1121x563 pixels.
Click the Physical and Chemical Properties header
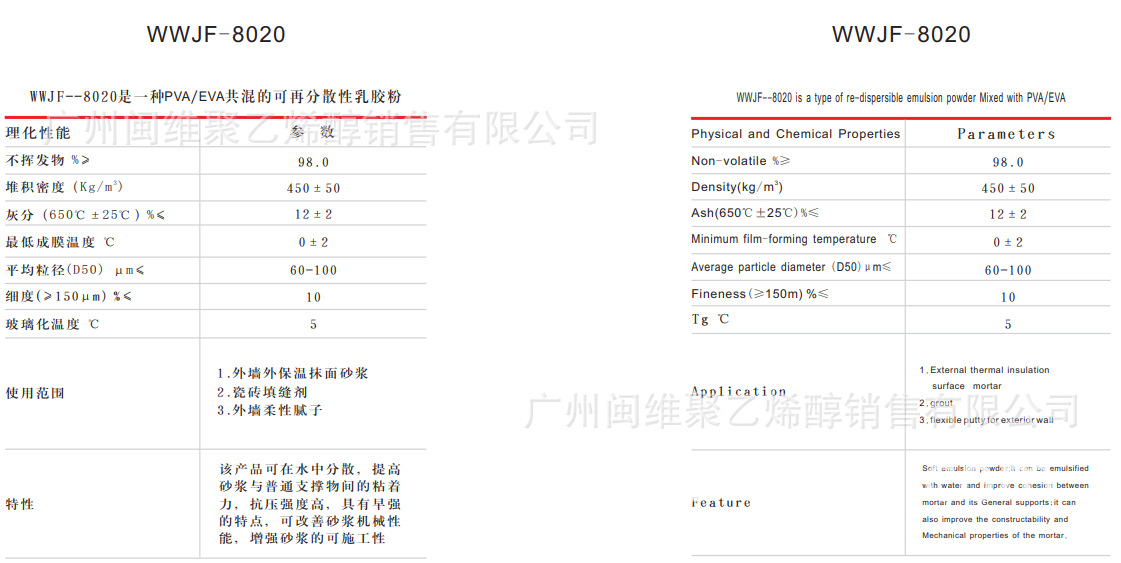[795, 134]
